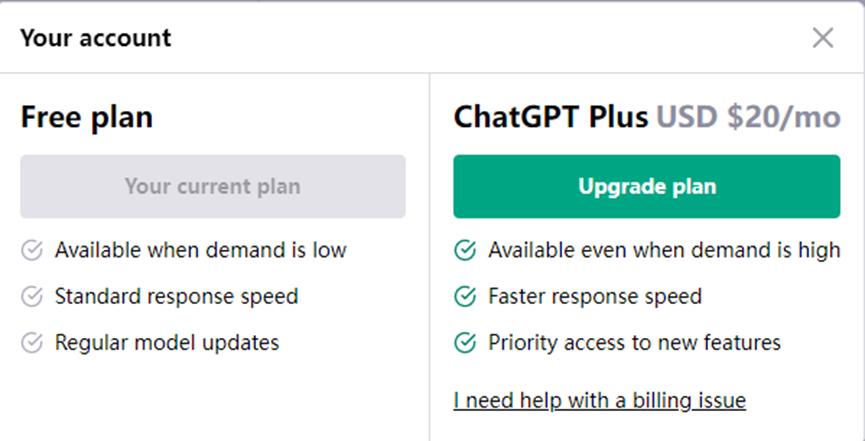Click the Regular model updates text
The height and width of the screenshot is (441, 865).
click(167, 343)
